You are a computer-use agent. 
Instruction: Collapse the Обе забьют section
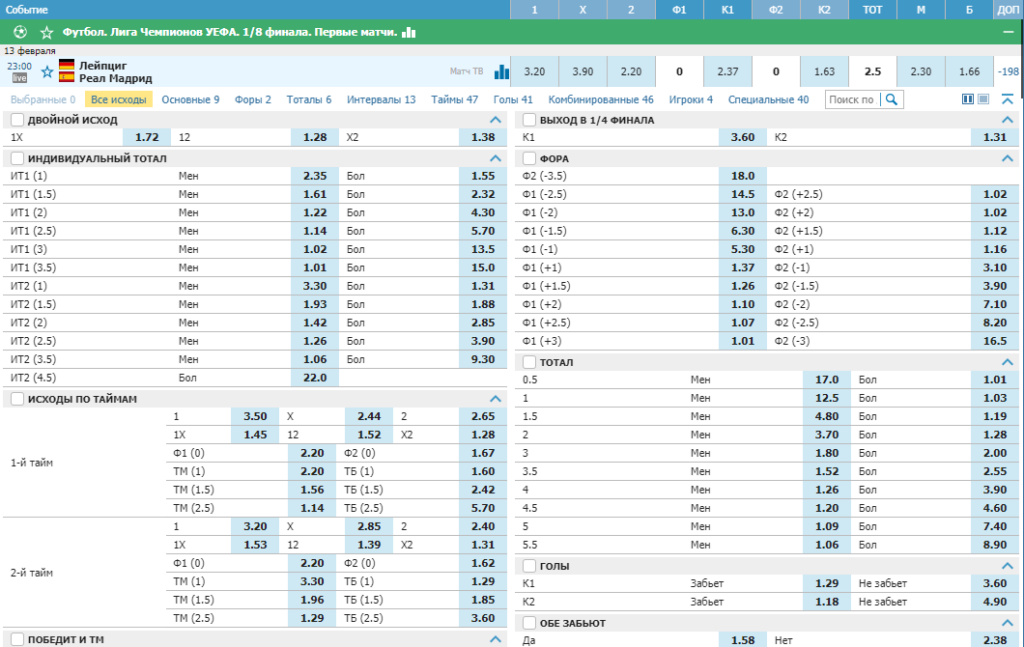click(x=1008, y=623)
